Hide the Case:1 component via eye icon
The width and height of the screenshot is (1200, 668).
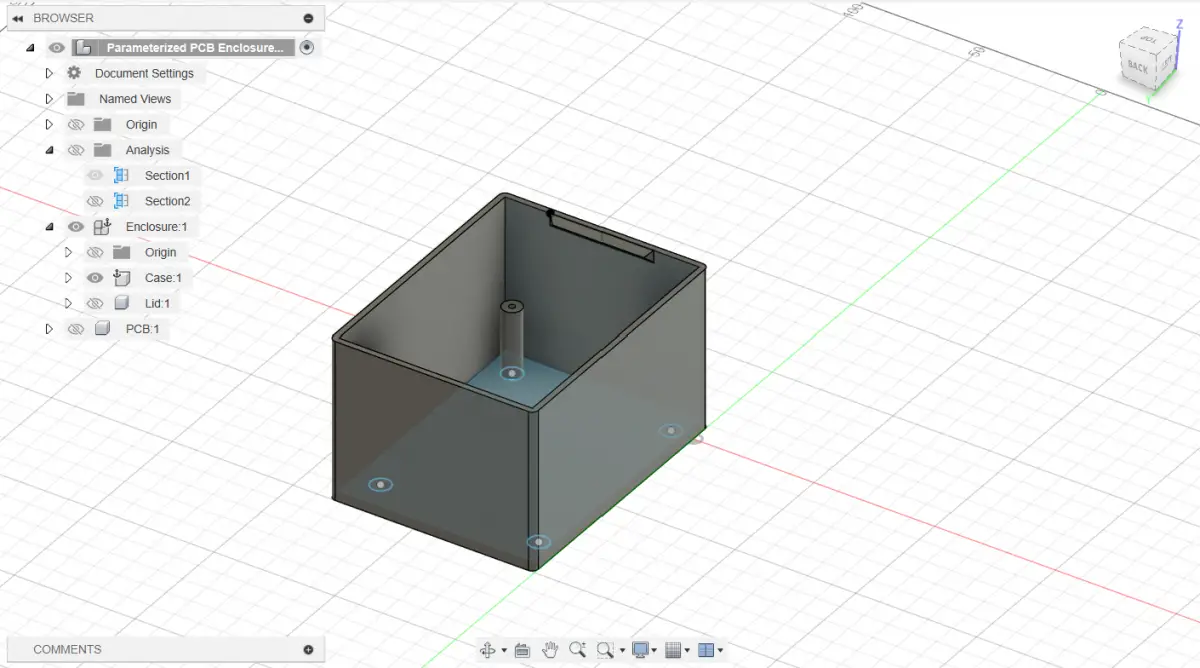pyautogui.click(x=95, y=278)
